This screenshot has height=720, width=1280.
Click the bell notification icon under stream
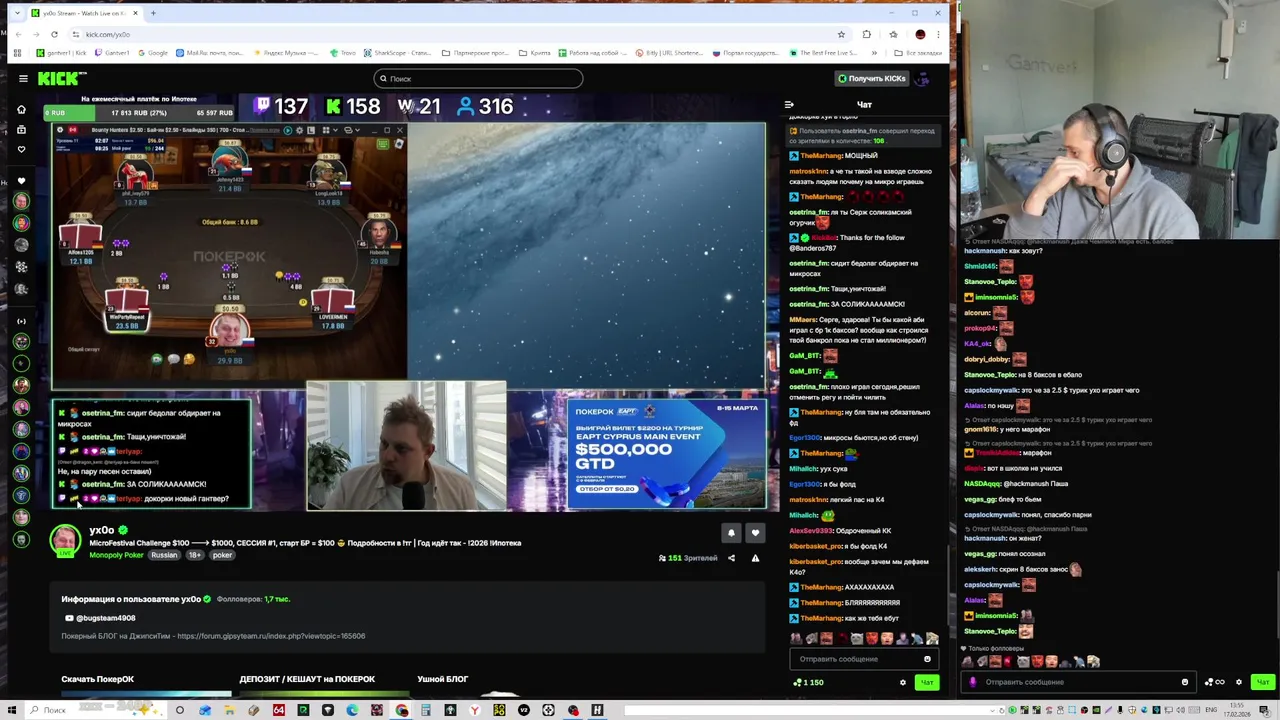pos(731,533)
